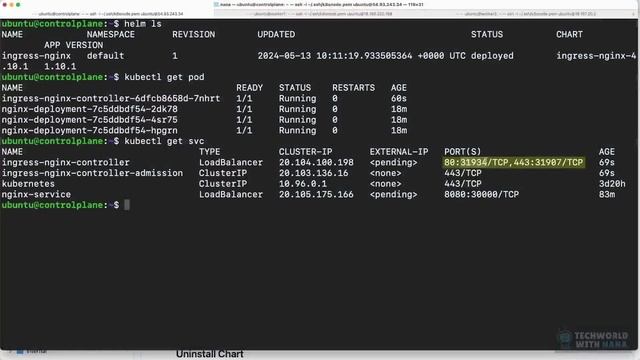Click the 'kubectl get svc' command
This screenshot has width=640, height=360.
(164, 141)
